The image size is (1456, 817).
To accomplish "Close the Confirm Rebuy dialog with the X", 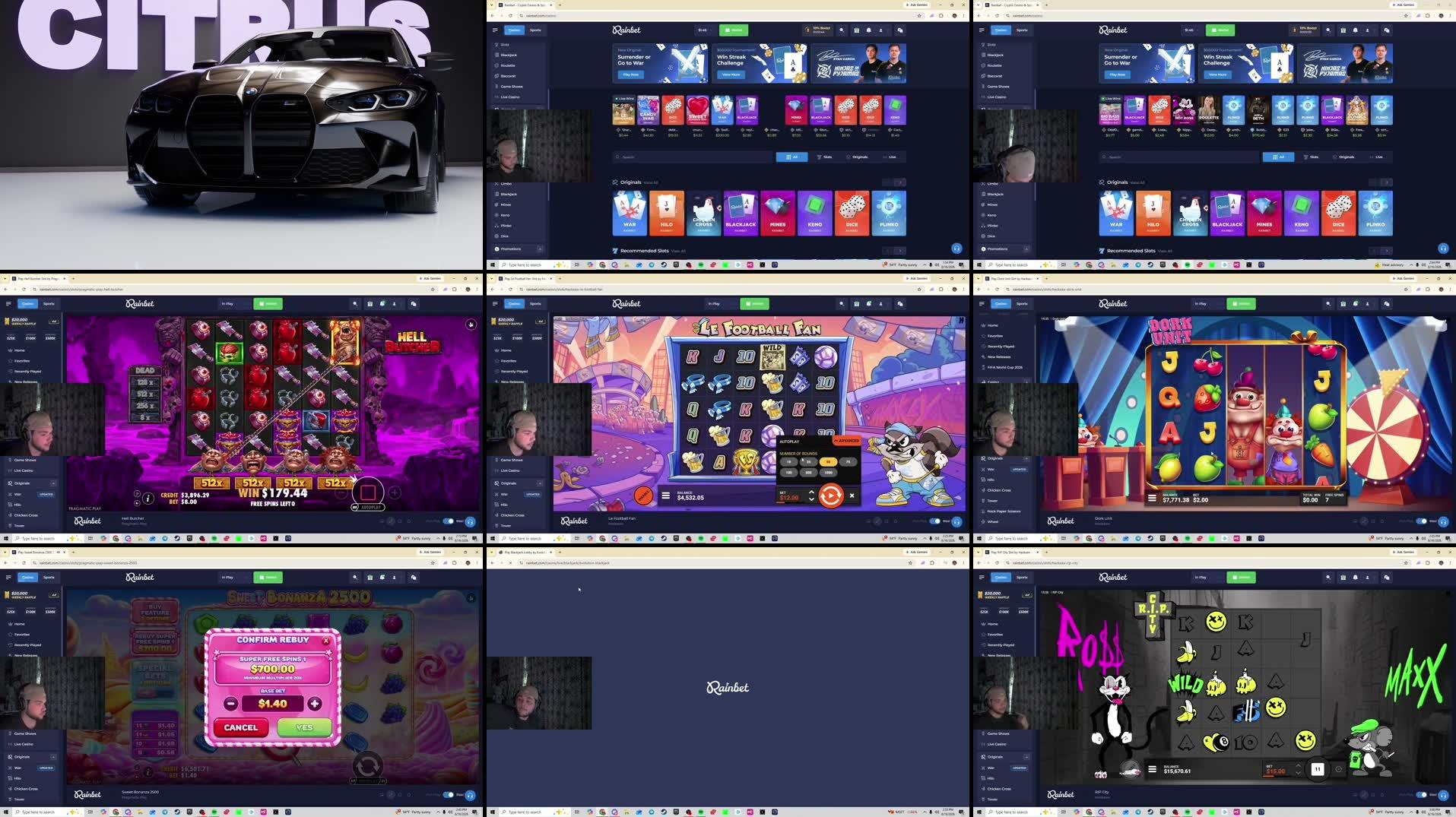I will click(x=325, y=641).
